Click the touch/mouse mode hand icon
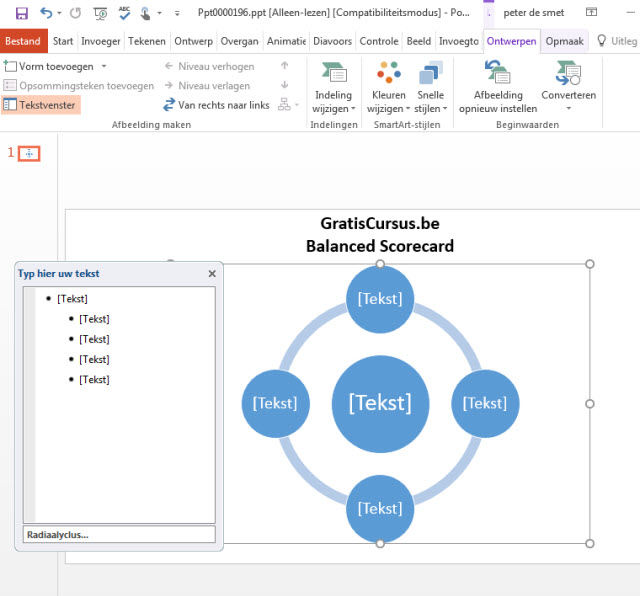Screen dimensions: 640x596 pyautogui.click(x=145, y=13)
